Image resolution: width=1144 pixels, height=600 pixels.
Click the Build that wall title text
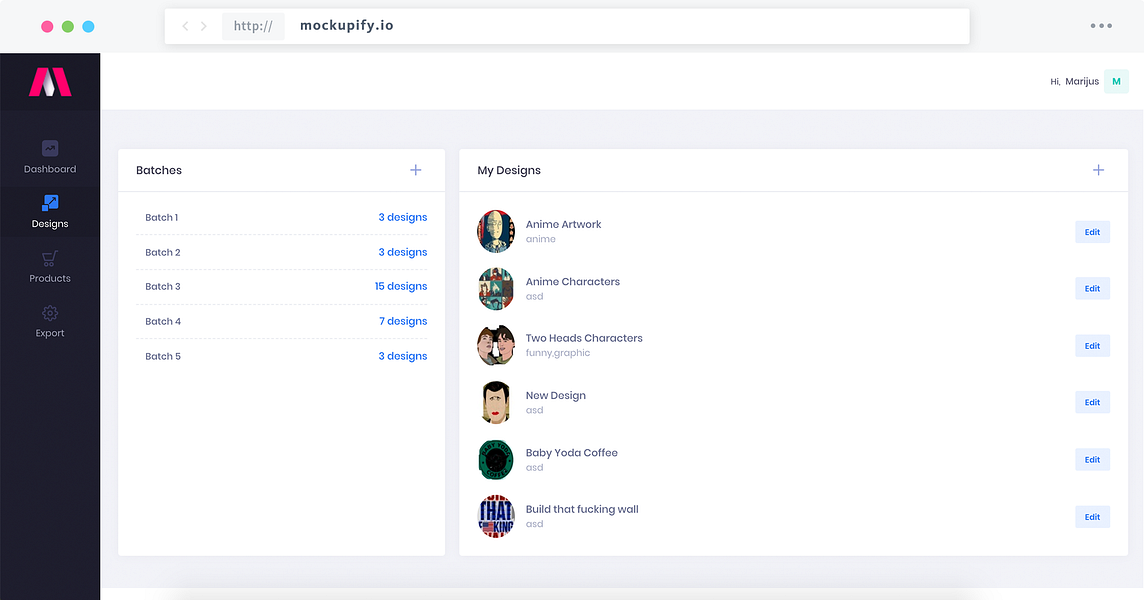[x=581, y=509]
